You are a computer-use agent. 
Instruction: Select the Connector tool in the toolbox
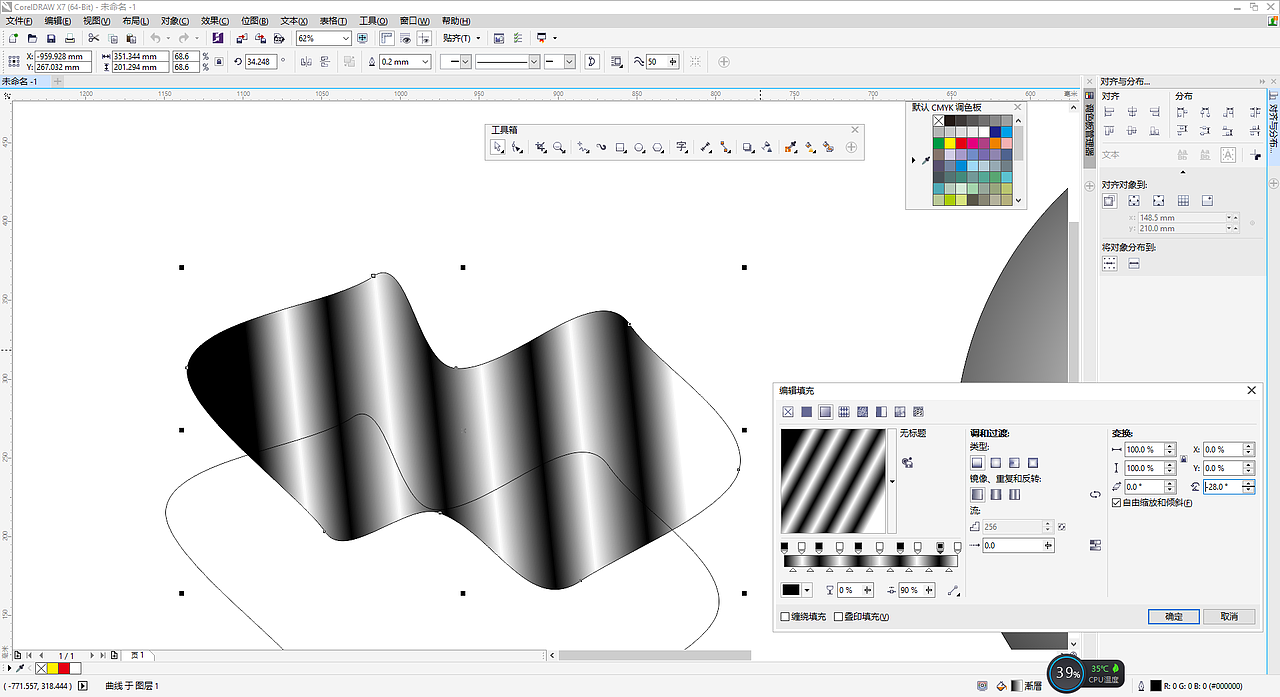pos(725,147)
